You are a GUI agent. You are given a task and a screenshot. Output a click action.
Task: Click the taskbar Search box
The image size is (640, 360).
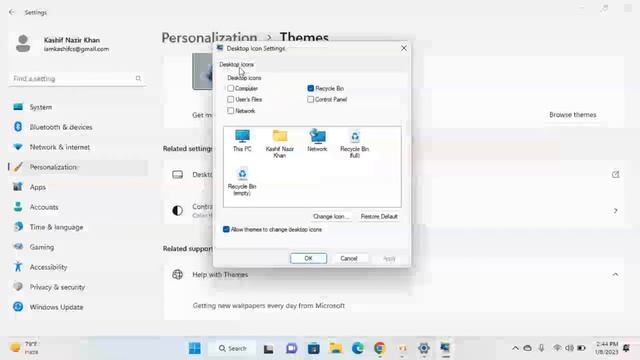pyautogui.click(x=233, y=348)
